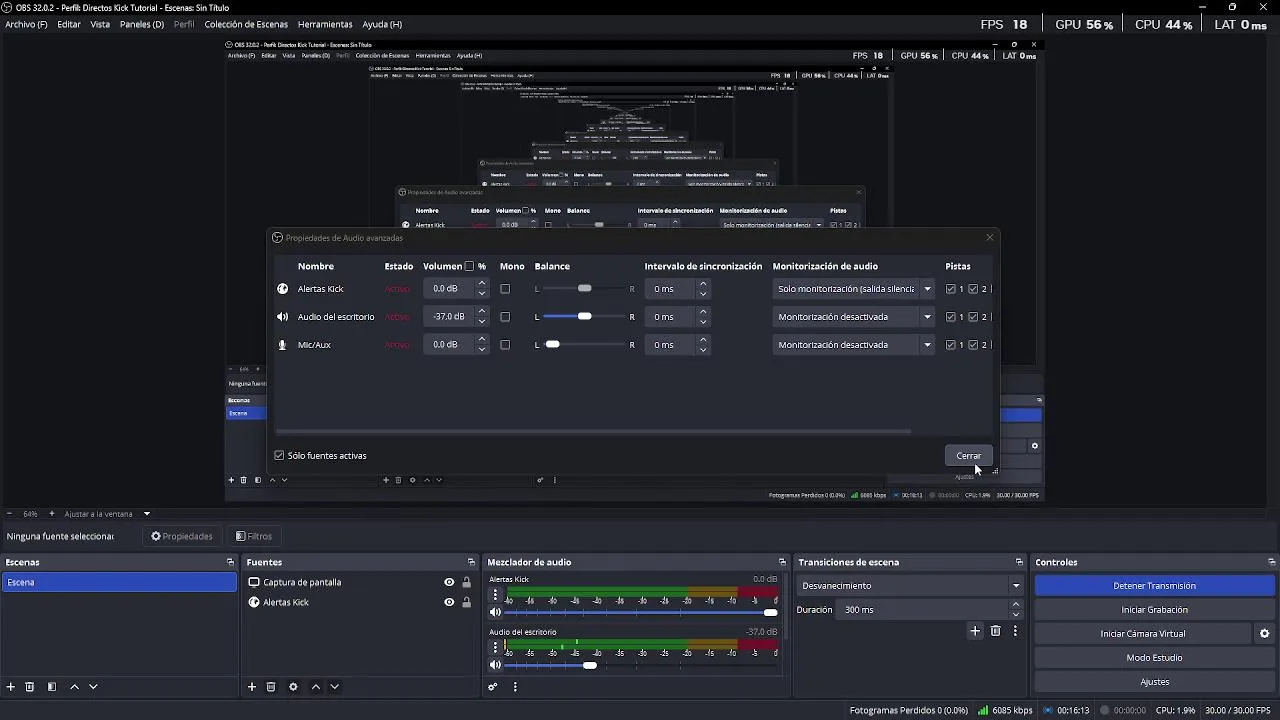Pop out the Fuentes dock icon
Image resolution: width=1280 pixels, height=720 pixels.
(471, 562)
